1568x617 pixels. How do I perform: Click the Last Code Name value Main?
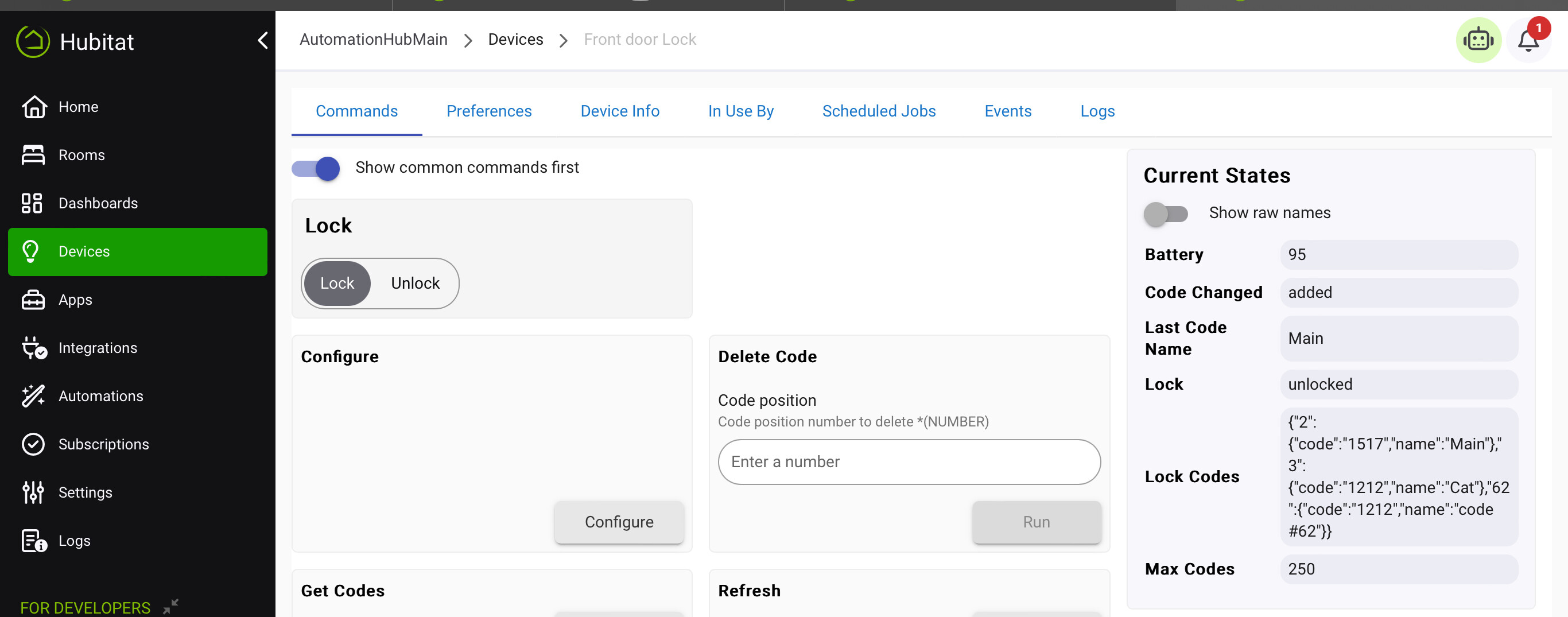point(1399,338)
